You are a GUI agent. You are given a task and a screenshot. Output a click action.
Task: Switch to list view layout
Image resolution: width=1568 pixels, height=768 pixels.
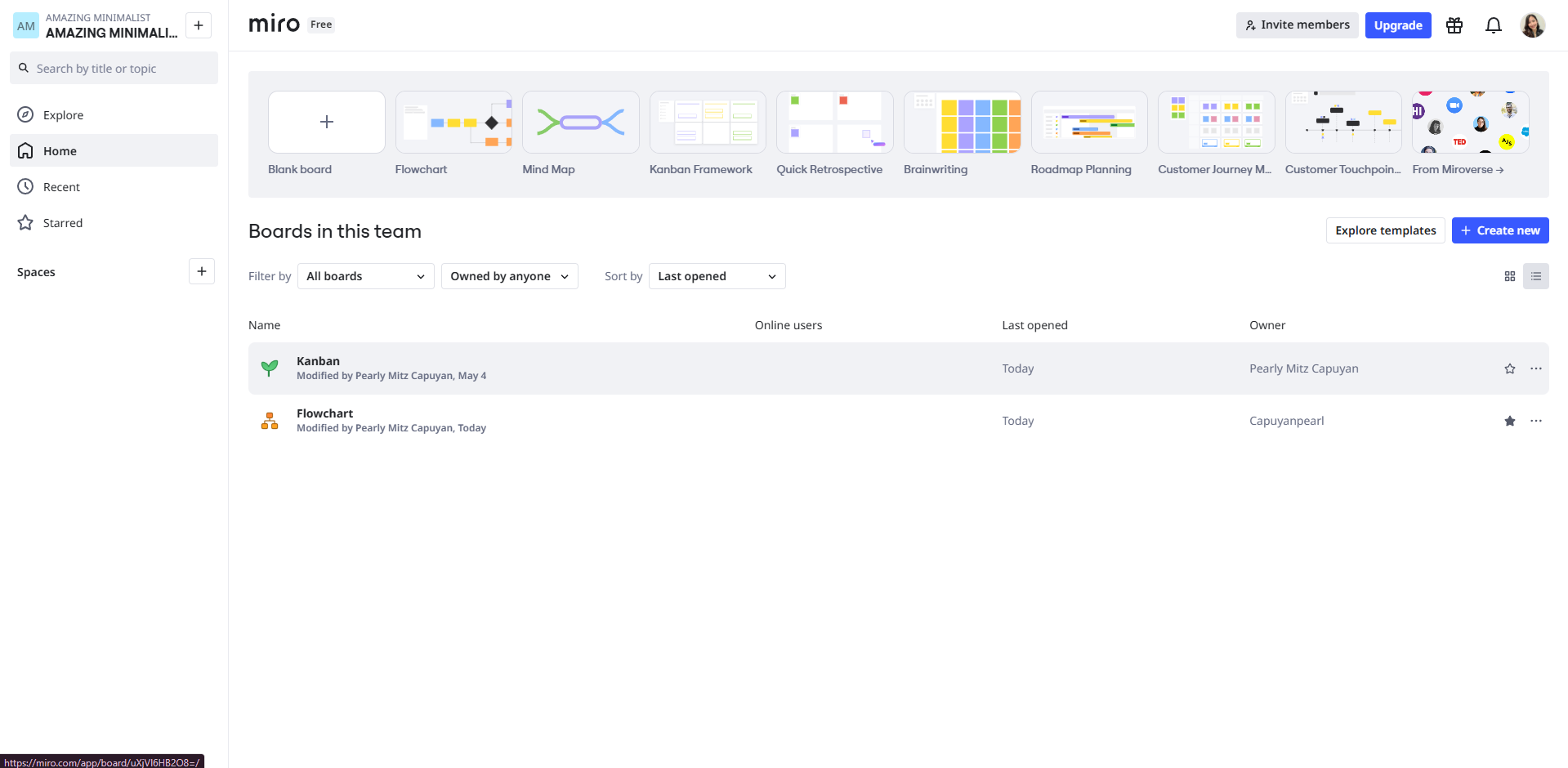tap(1535, 276)
